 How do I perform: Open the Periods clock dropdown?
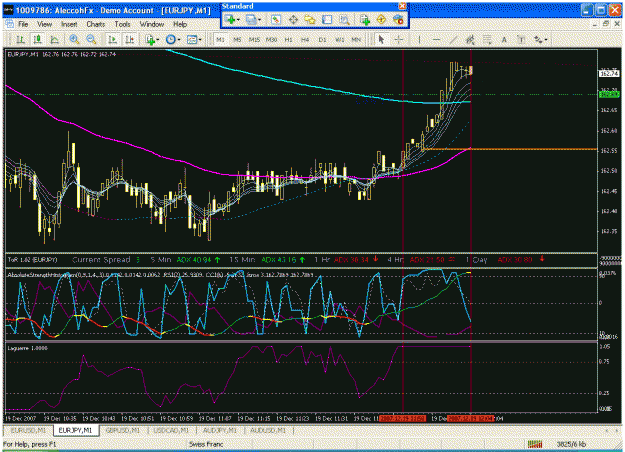[x=173, y=39]
